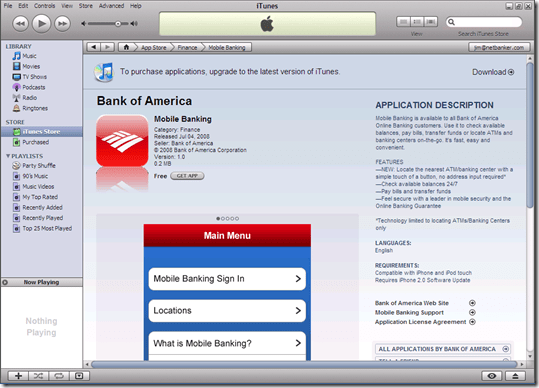Click the mute speaker icon beside volume
Viewport: 539px width, 388px height.
[83, 24]
